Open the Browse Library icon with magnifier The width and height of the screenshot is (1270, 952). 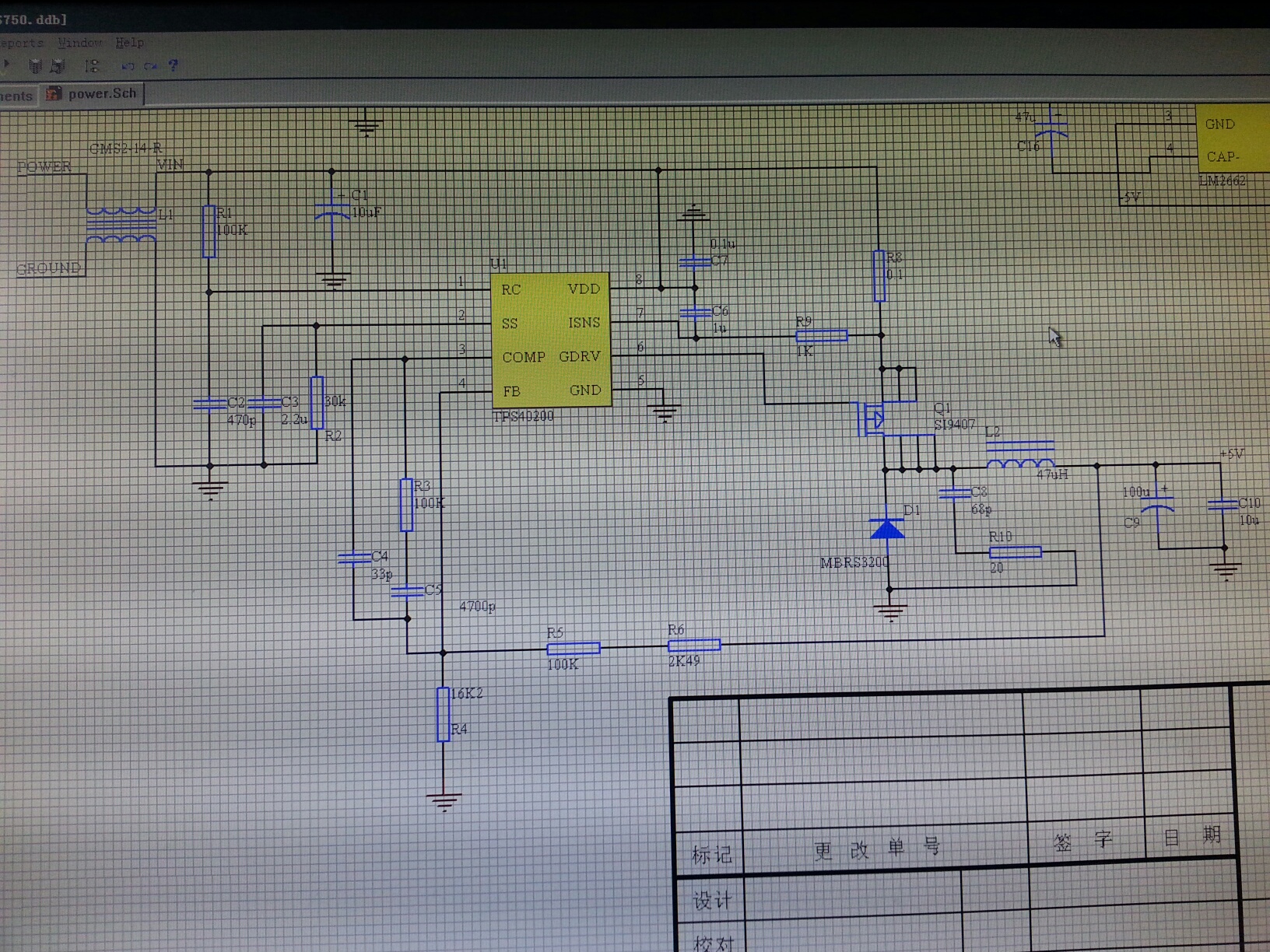pyautogui.click(x=58, y=66)
